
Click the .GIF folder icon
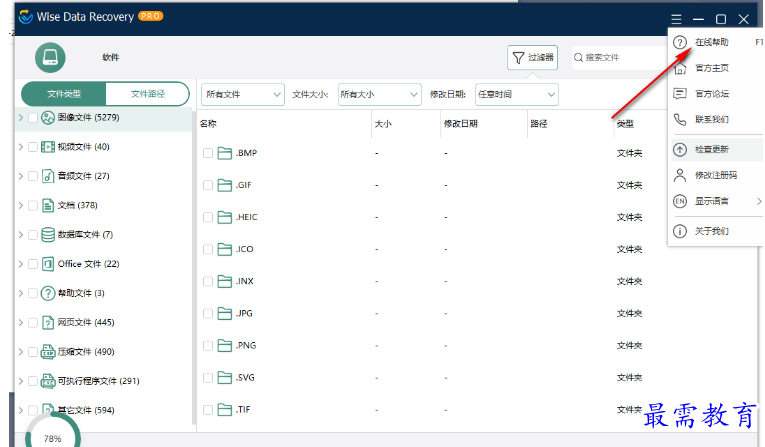(224, 185)
